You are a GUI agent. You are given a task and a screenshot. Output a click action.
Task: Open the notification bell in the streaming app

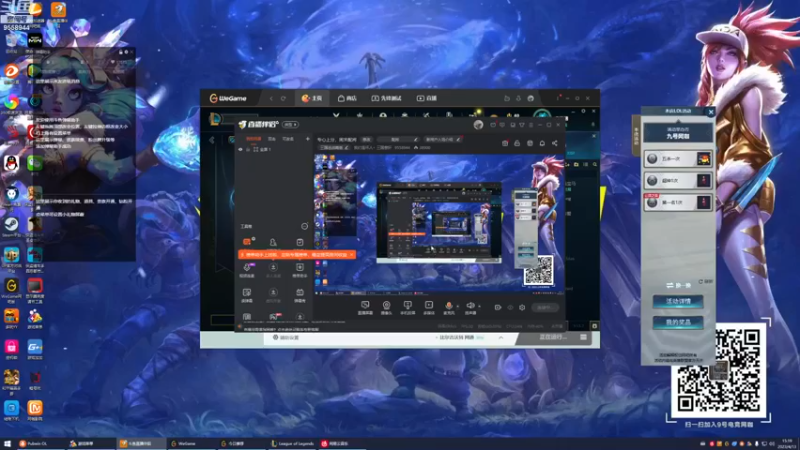tap(542, 143)
